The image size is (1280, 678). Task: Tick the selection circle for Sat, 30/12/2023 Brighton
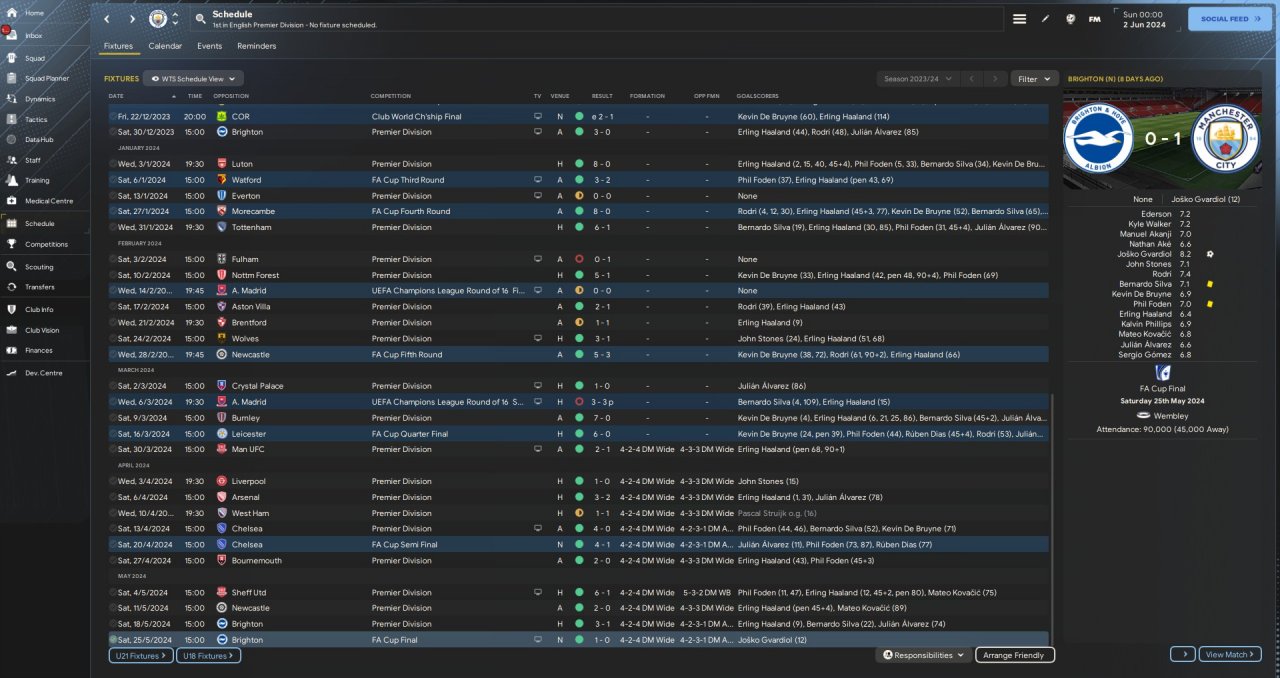pos(113,132)
